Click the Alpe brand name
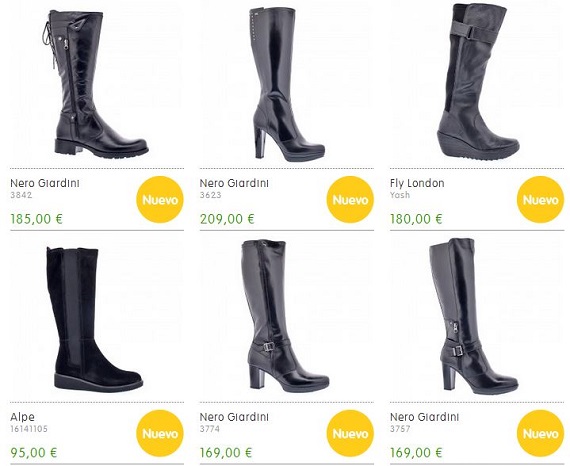The image size is (570, 466). tap(23, 417)
